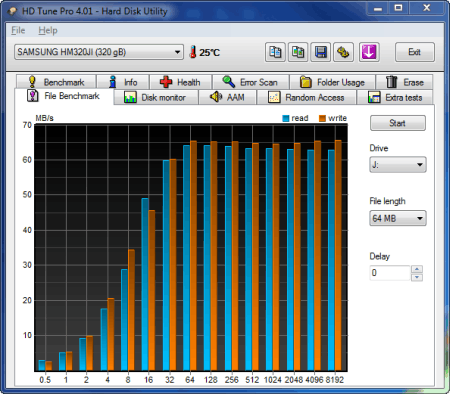Click the Exit button

(x=415, y=52)
